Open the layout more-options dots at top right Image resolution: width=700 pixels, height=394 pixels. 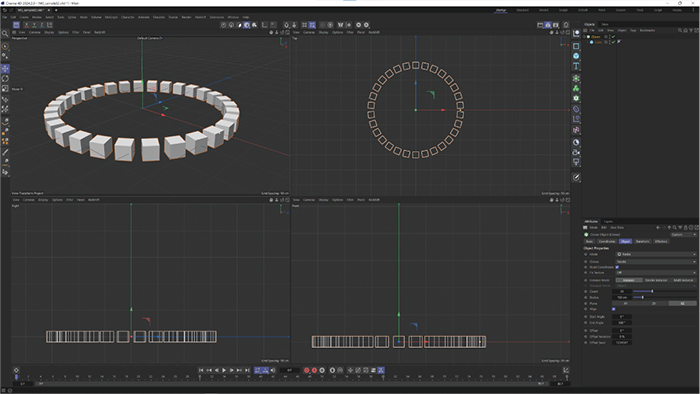(693, 10)
